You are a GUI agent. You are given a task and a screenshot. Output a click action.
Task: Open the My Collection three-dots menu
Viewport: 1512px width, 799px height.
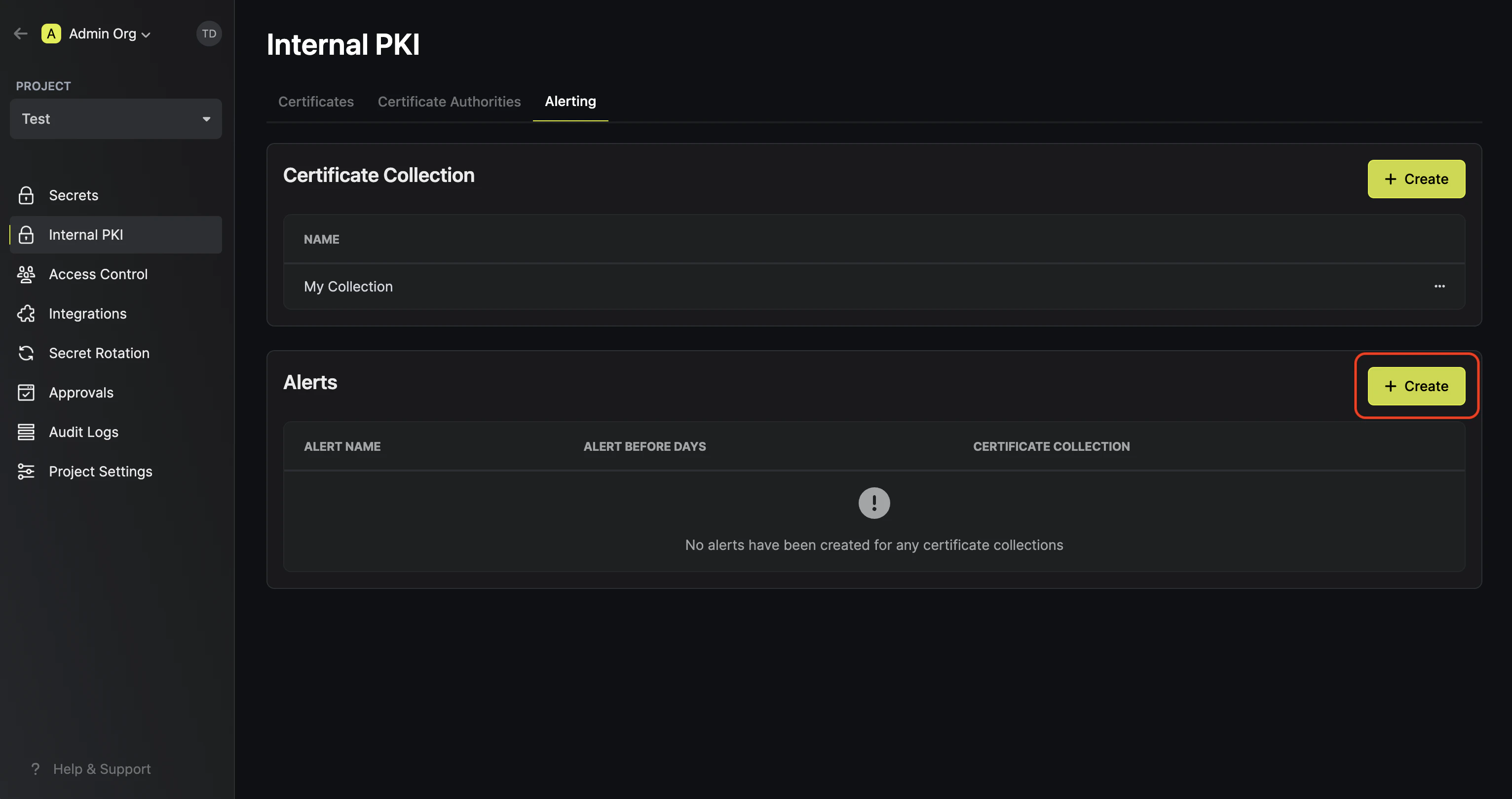click(x=1439, y=286)
